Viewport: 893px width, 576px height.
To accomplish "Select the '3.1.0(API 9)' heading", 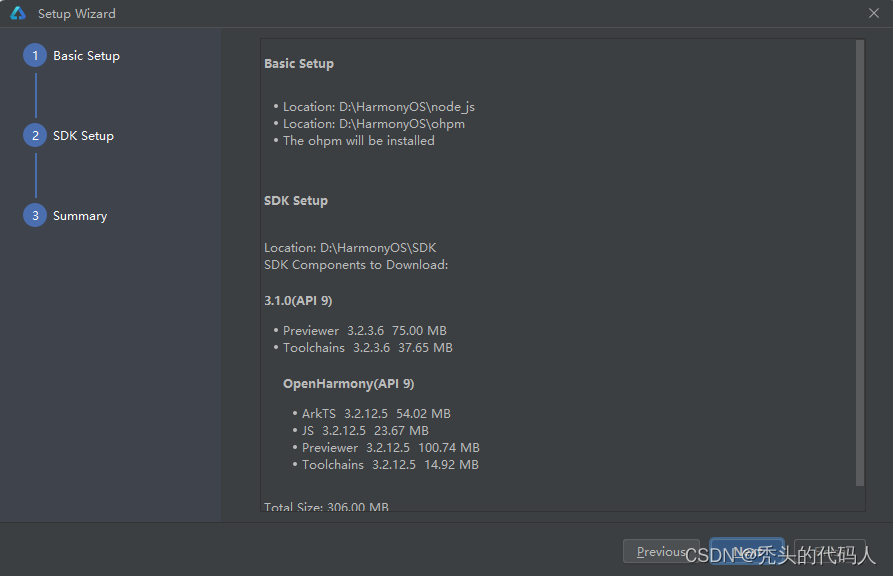I will (298, 301).
